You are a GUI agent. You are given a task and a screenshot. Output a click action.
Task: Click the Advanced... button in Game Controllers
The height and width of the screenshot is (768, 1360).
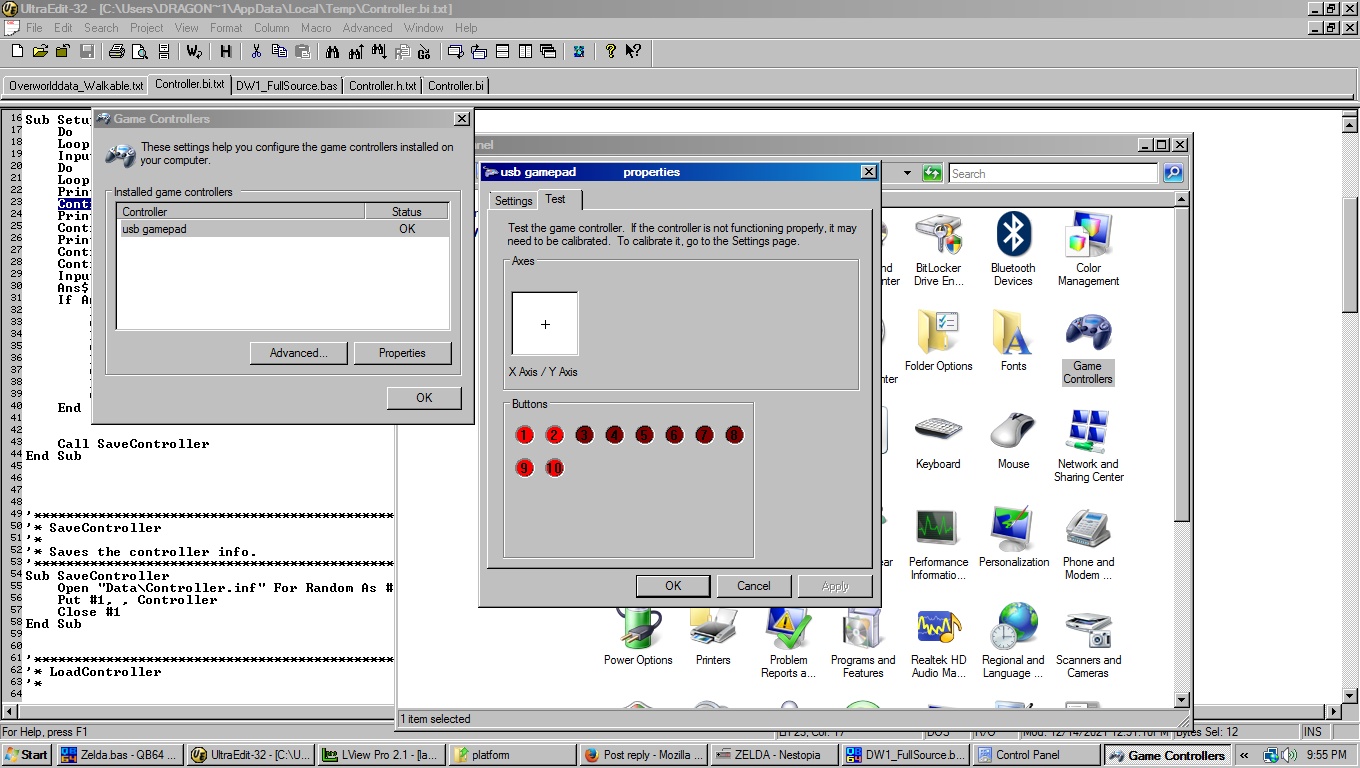pyautogui.click(x=298, y=353)
